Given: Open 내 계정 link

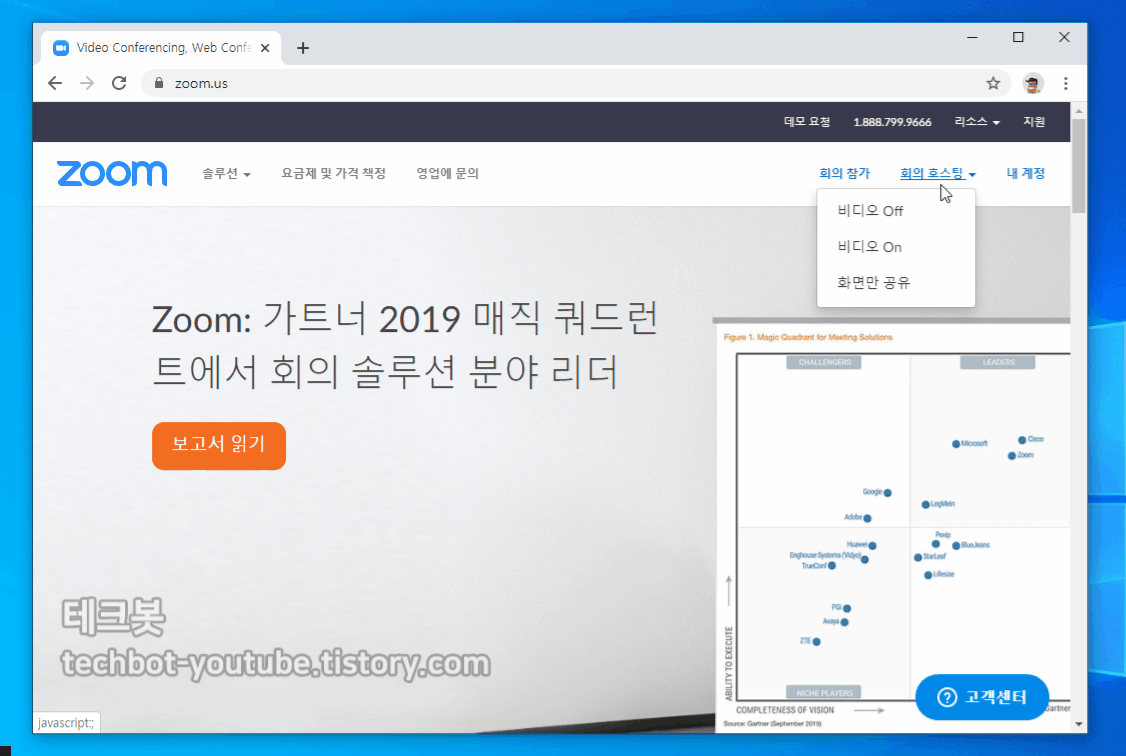Looking at the screenshot, I should [x=1025, y=174].
